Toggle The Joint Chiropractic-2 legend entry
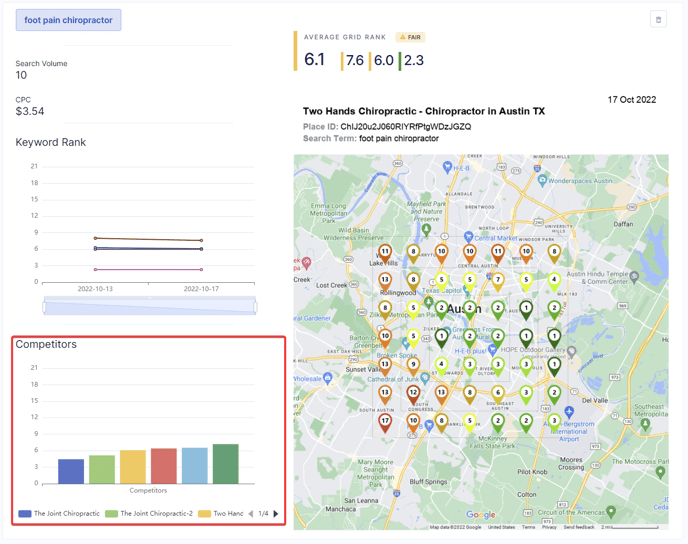 tap(149, 514)
